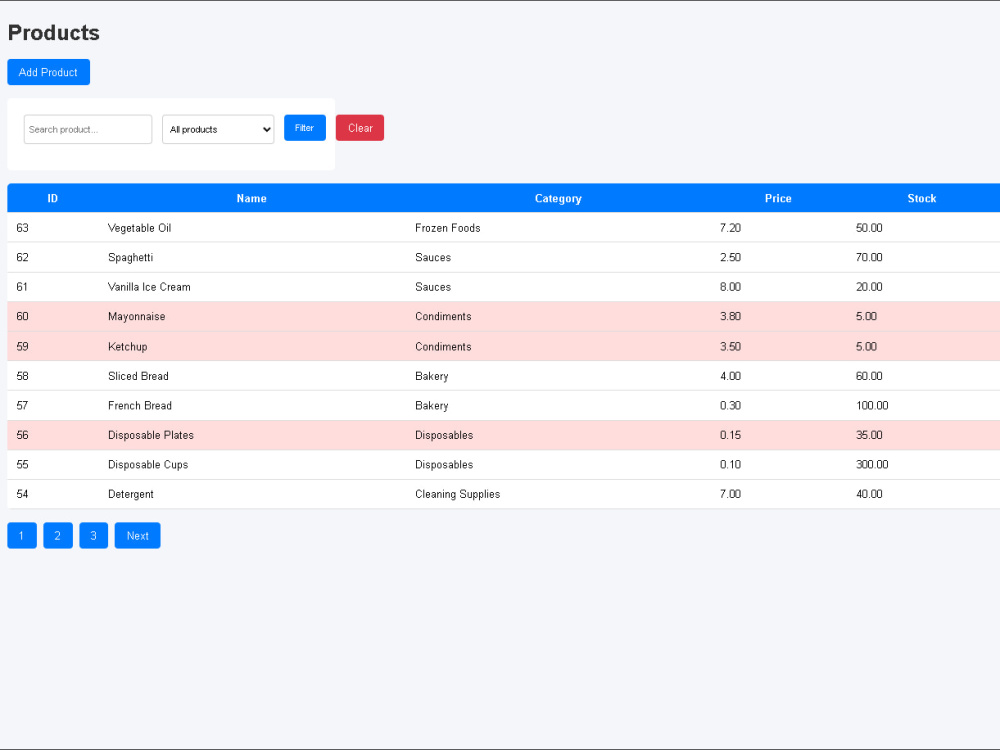The height and width of the screenshot is (750, 1000).
Task: Select the French Bread product name
Action: tap(140, 406)
